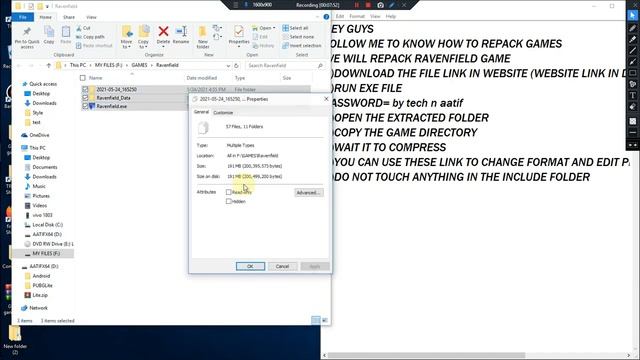Click Cancel in Properties dialog
This screenshot has height=360, width=640.
[x=282, y=266]
